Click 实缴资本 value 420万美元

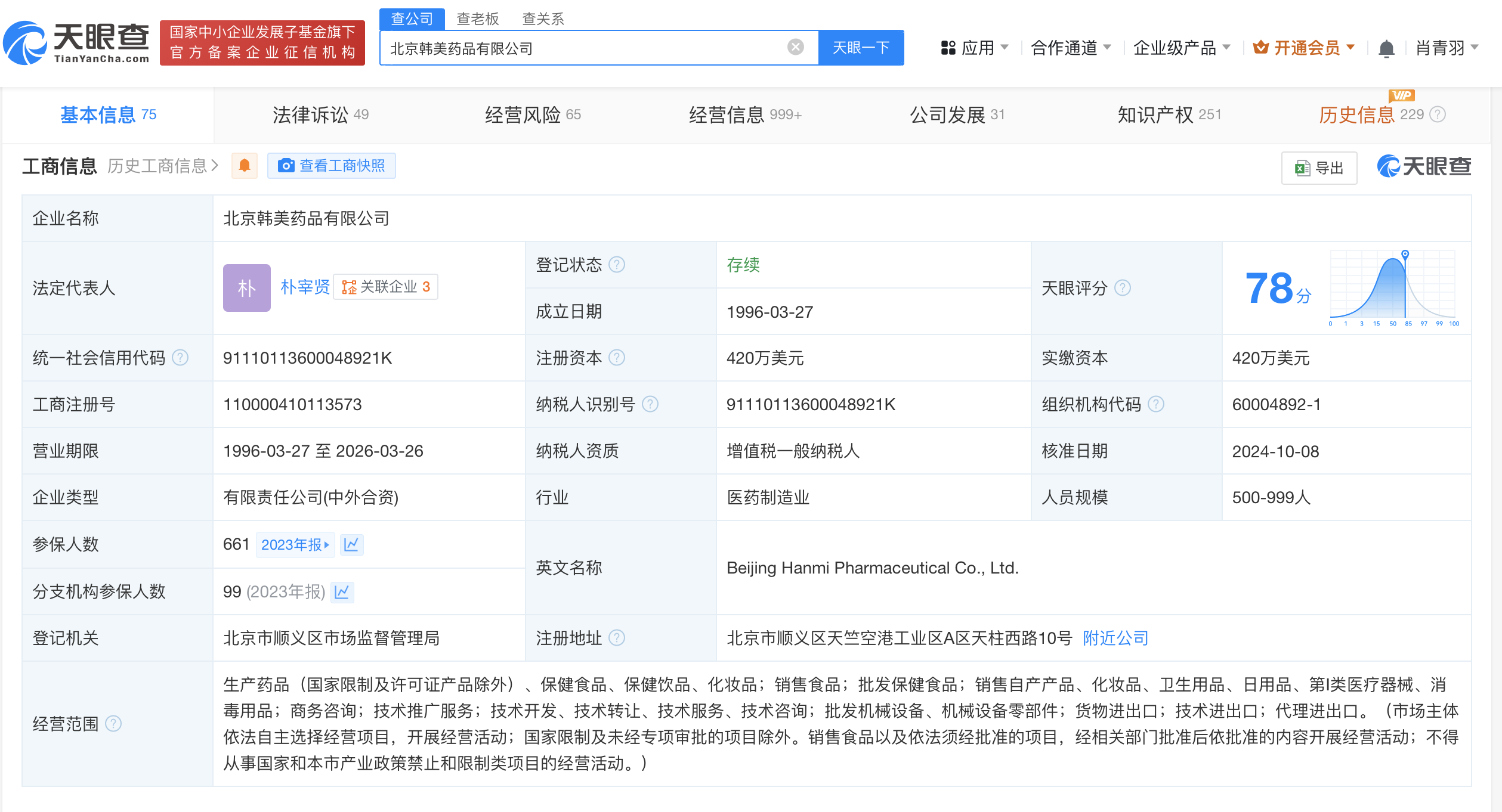pyautogui.click(x=1271, y=358)
